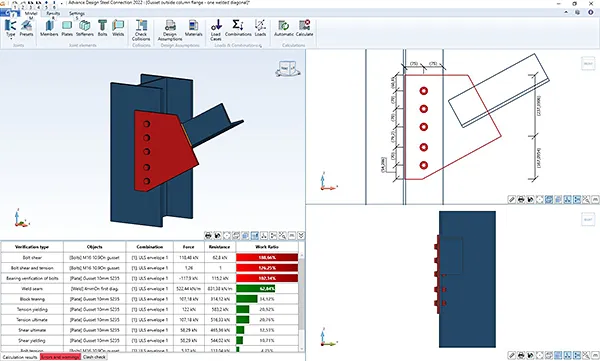Image resolution: width=600 pixels, height=361 pixels.
Task: Select the Tension yielding row
Action: 150,309
